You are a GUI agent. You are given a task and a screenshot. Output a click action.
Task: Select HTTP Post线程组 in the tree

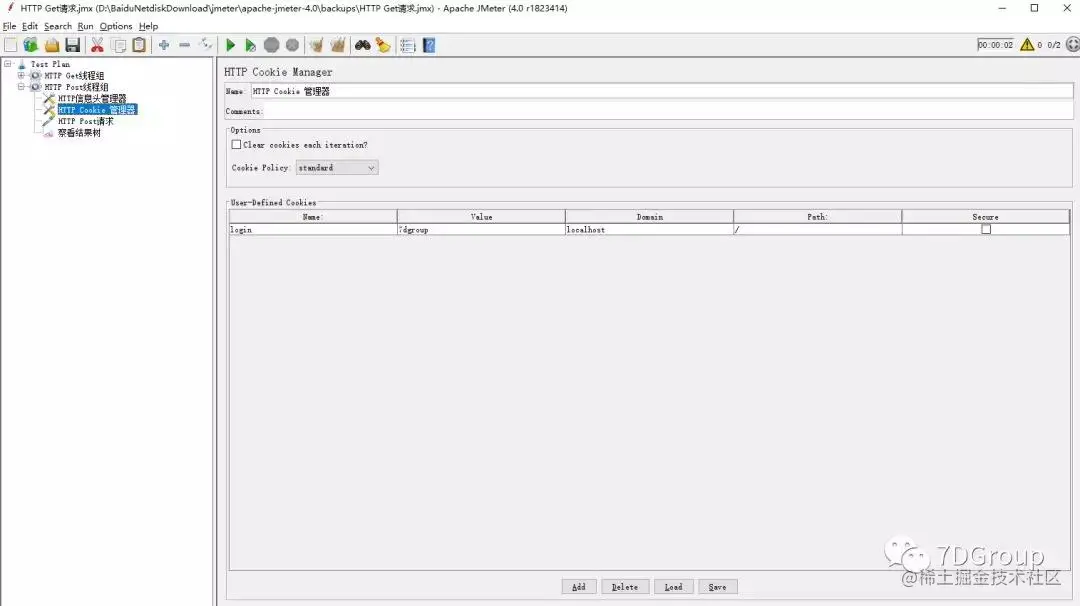coord(76,87)
